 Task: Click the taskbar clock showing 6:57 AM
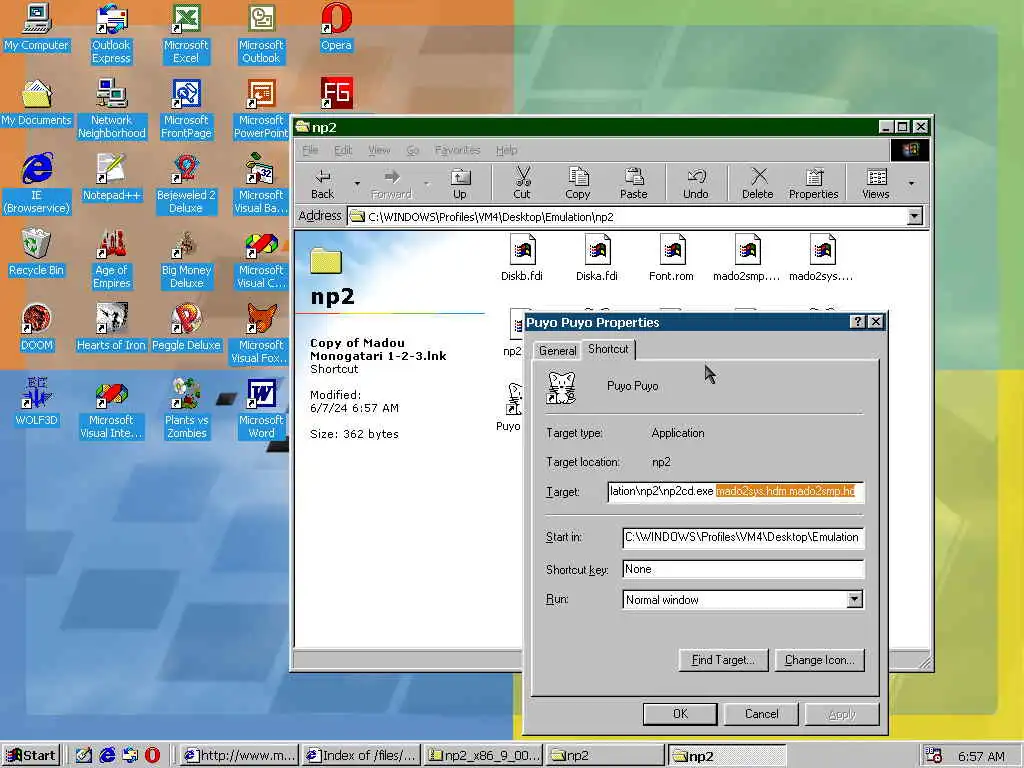981,756
